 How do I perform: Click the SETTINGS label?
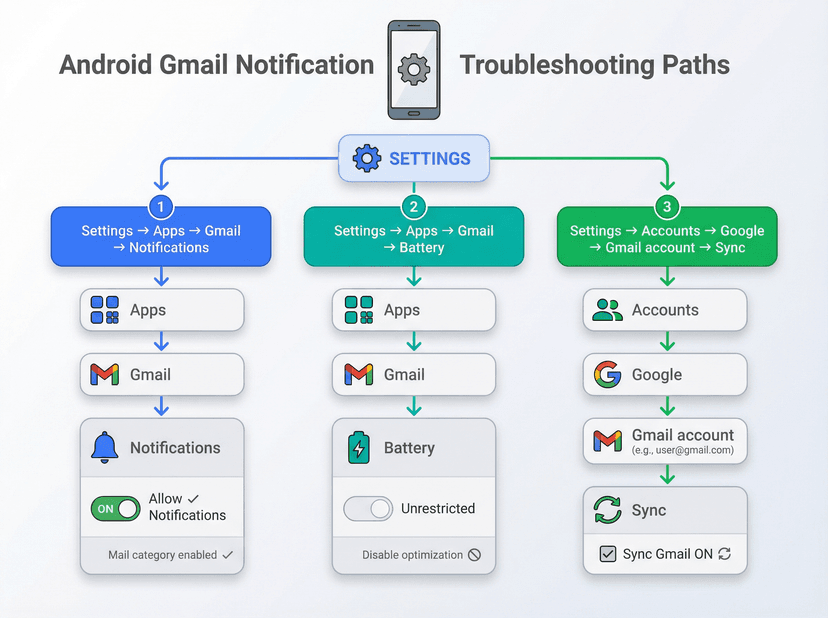coord(430,158)
